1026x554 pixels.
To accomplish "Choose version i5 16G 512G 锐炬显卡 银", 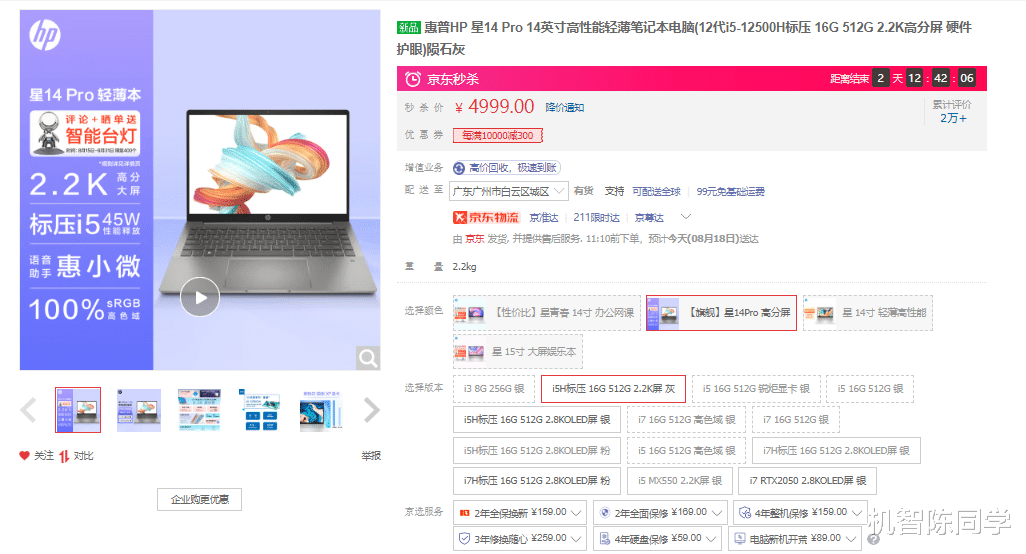I will pos(756,389).
